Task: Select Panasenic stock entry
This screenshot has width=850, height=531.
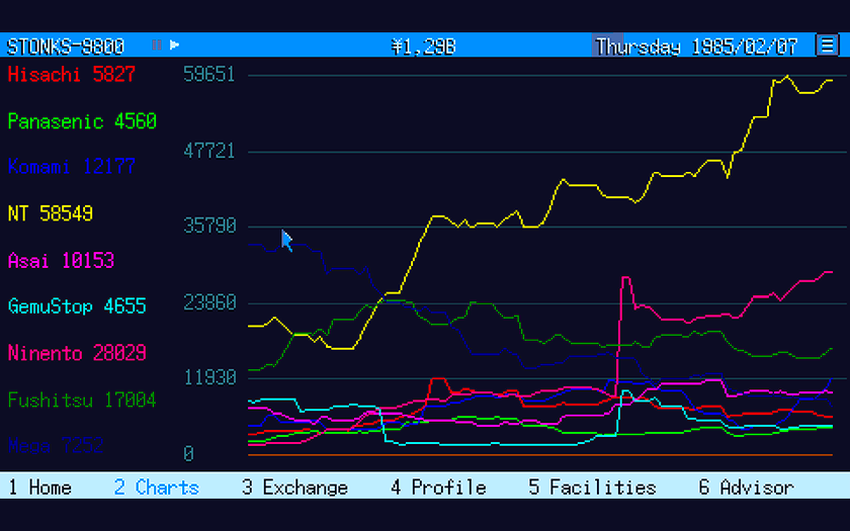Action: [x=82, y=121]
